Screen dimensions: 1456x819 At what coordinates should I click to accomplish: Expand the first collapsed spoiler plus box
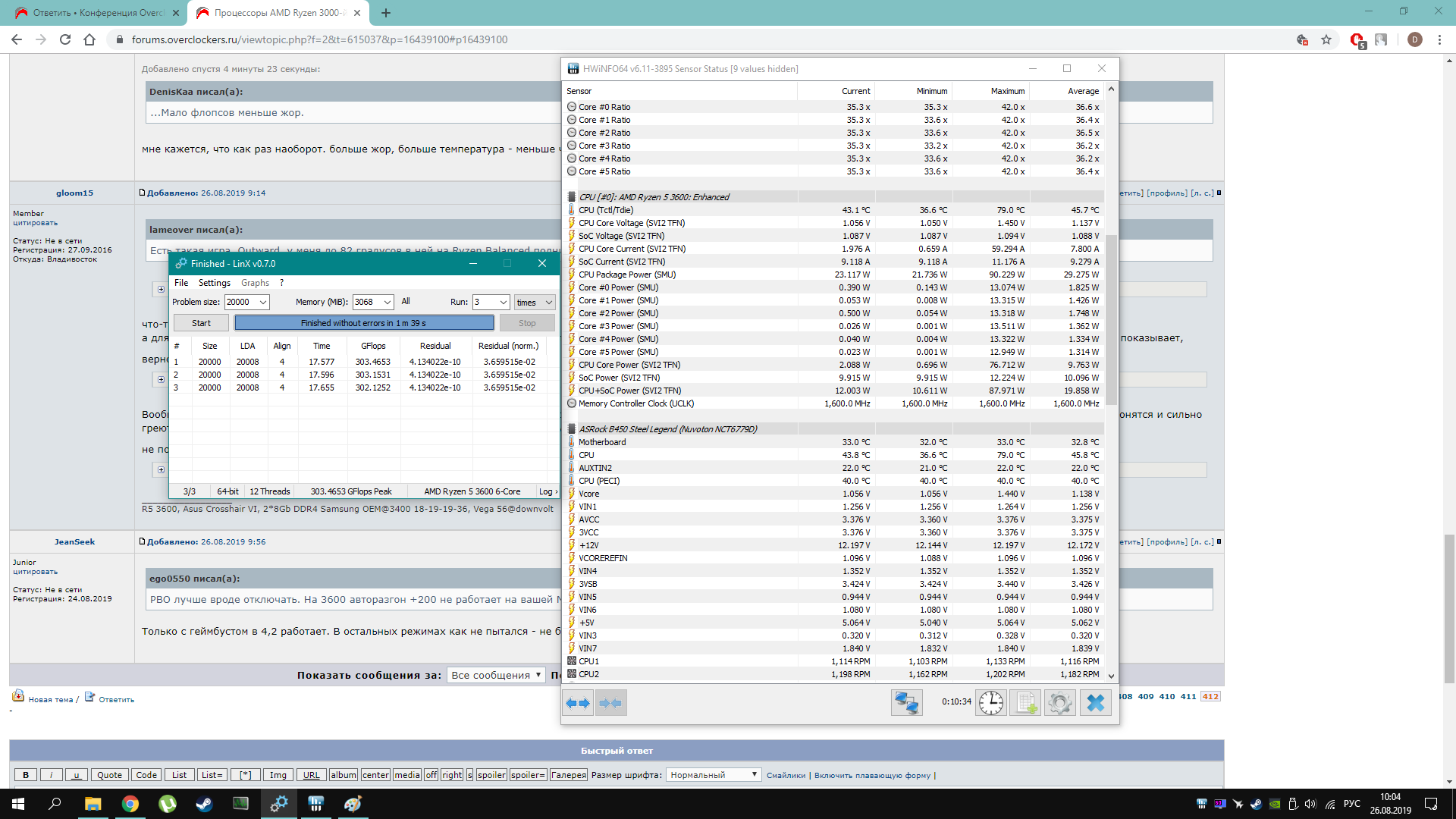161,289
